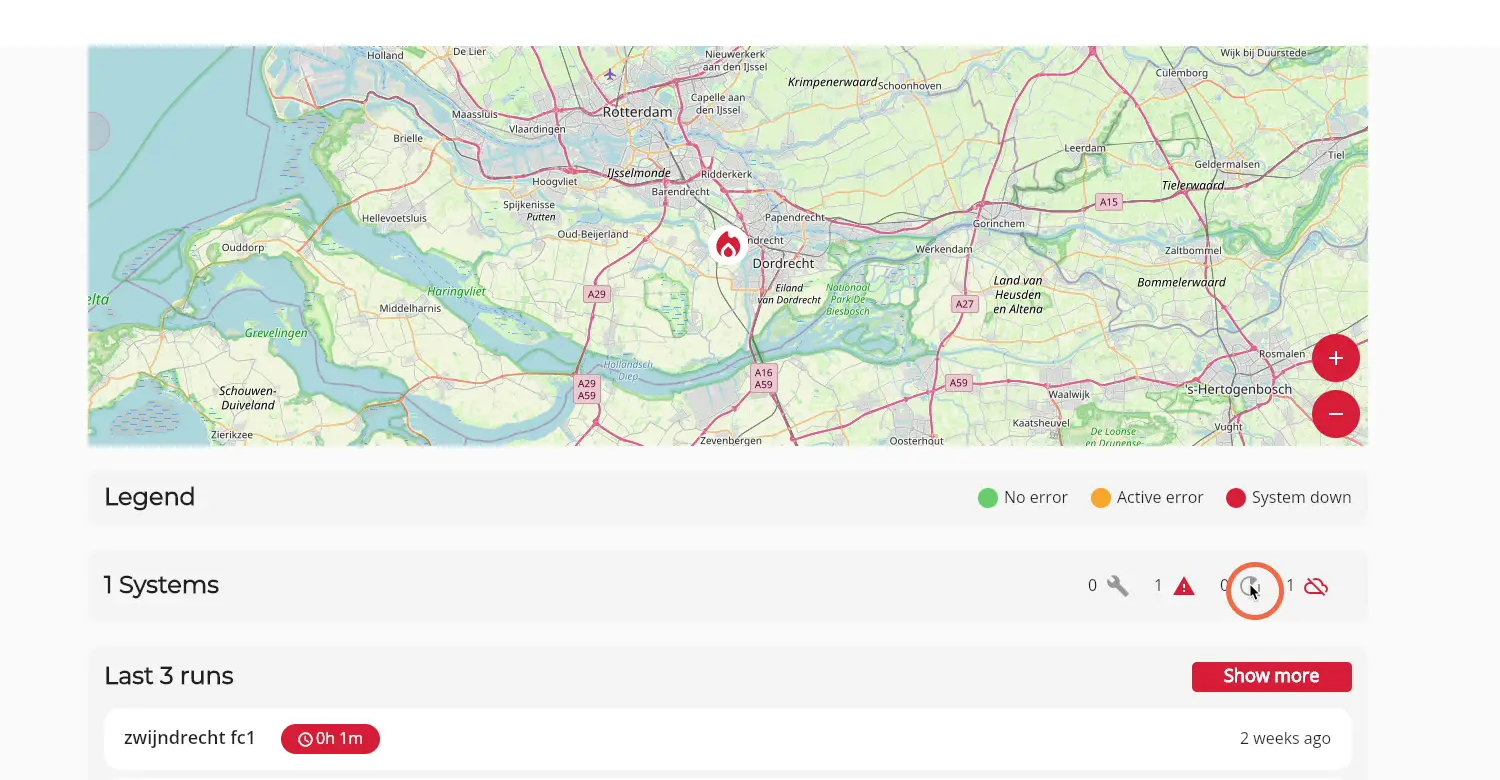Image resolution: width=1500 pixels, height=780 pixels.
Task: Zoom out with the map minus button
Action: [1336, 414]
